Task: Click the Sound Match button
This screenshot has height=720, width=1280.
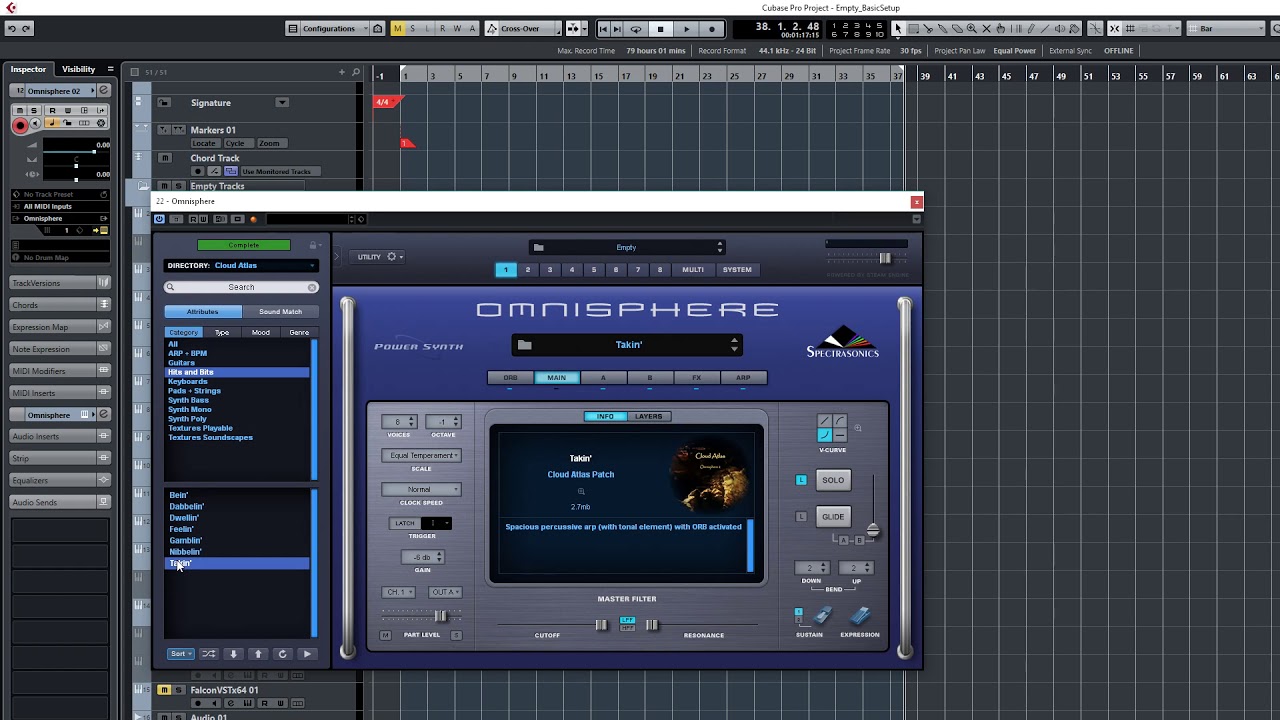Action: [280, 312]
